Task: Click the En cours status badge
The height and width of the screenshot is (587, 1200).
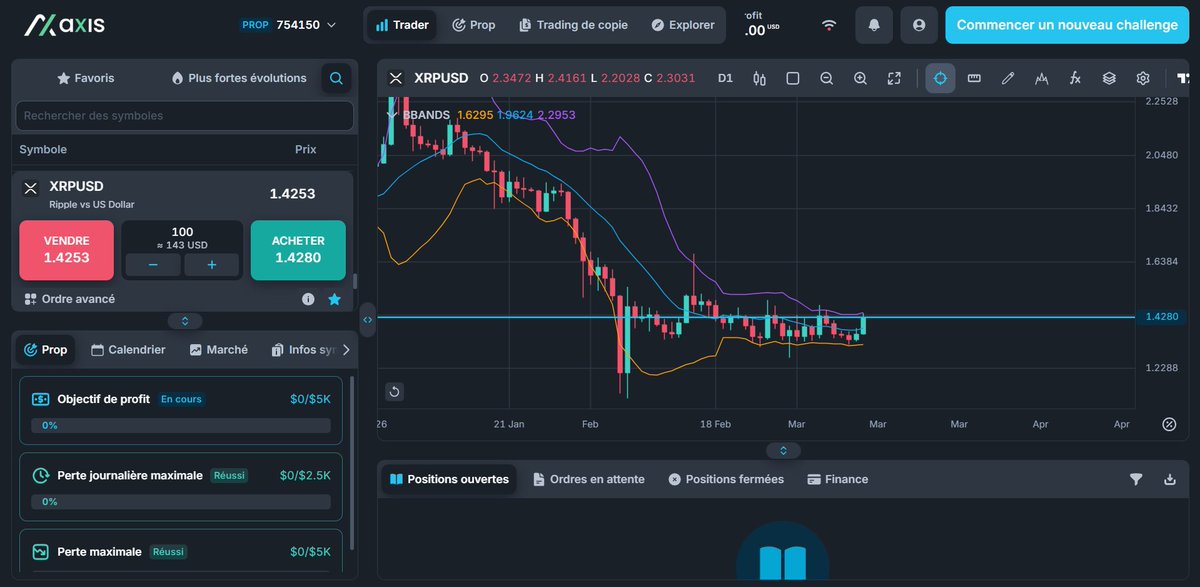Action: tap(181, 399)
